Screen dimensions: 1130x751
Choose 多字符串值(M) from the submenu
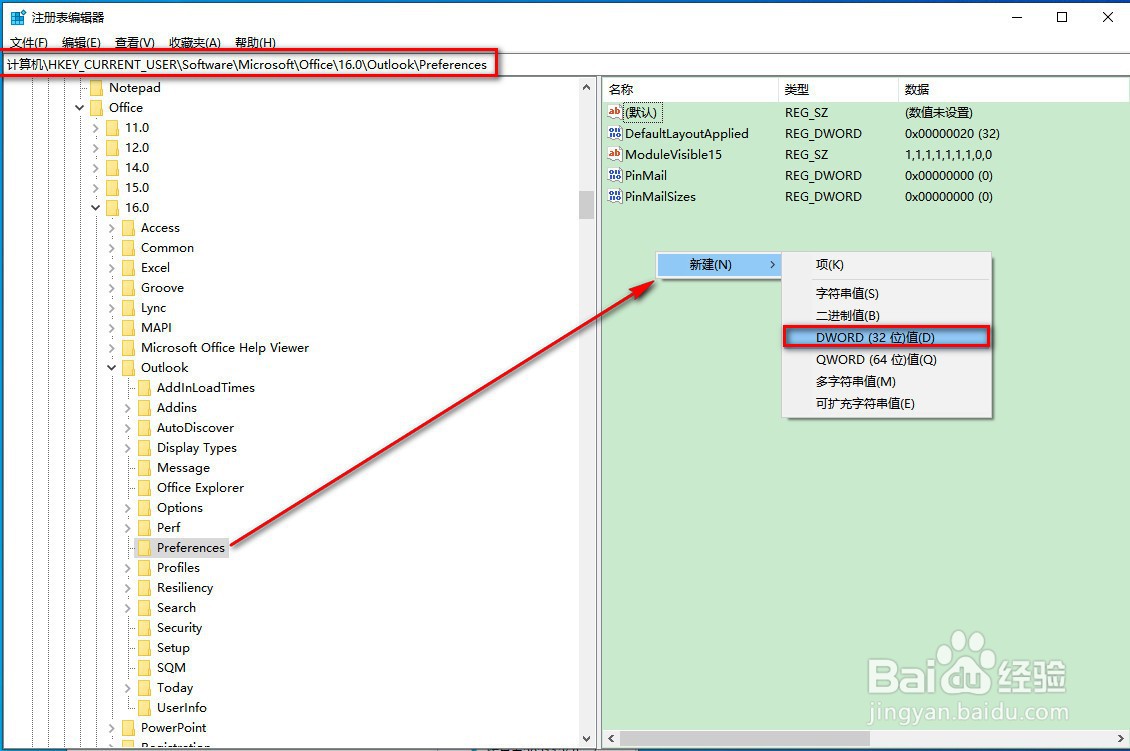pyautogui.click(x=886, y=381)
